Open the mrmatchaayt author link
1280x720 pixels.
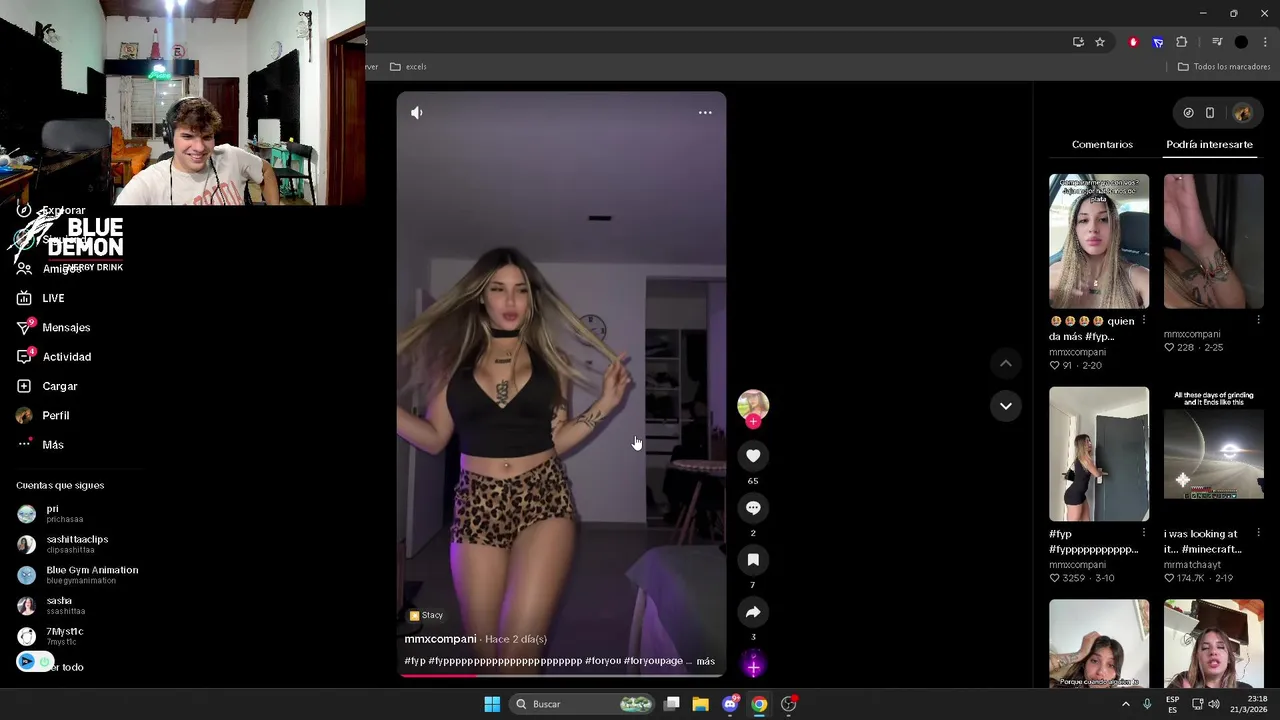click(1192, 565)
